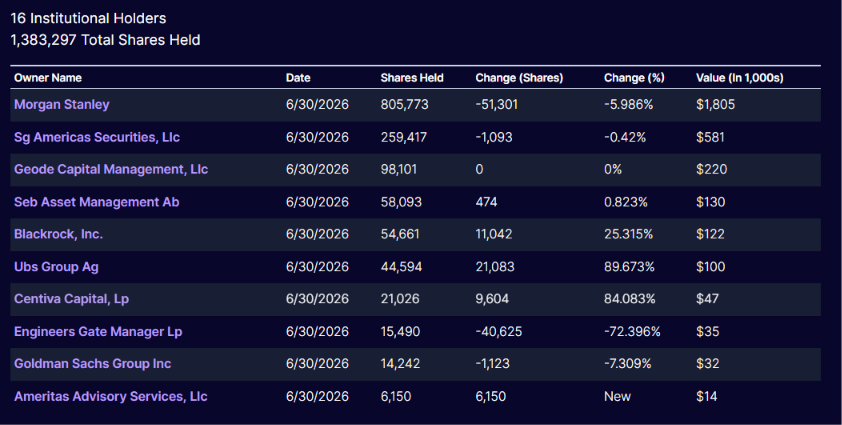
Task: Open the Blackrock, Inc. link
Action: pyautogui.click(x=59, y=234)
